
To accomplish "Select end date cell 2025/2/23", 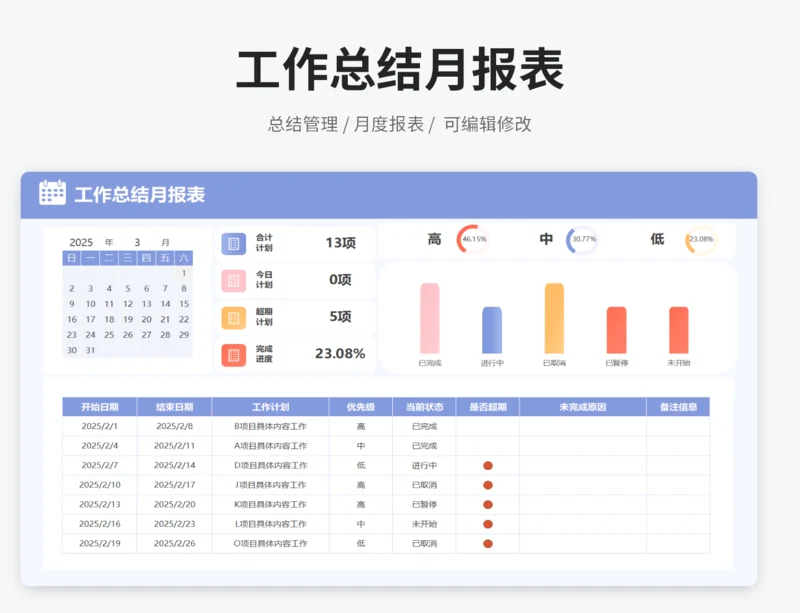I will click(x=174, y=524).
